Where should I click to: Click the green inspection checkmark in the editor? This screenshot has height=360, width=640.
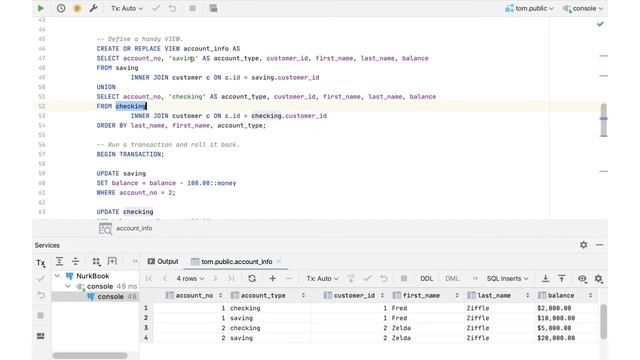600,24
